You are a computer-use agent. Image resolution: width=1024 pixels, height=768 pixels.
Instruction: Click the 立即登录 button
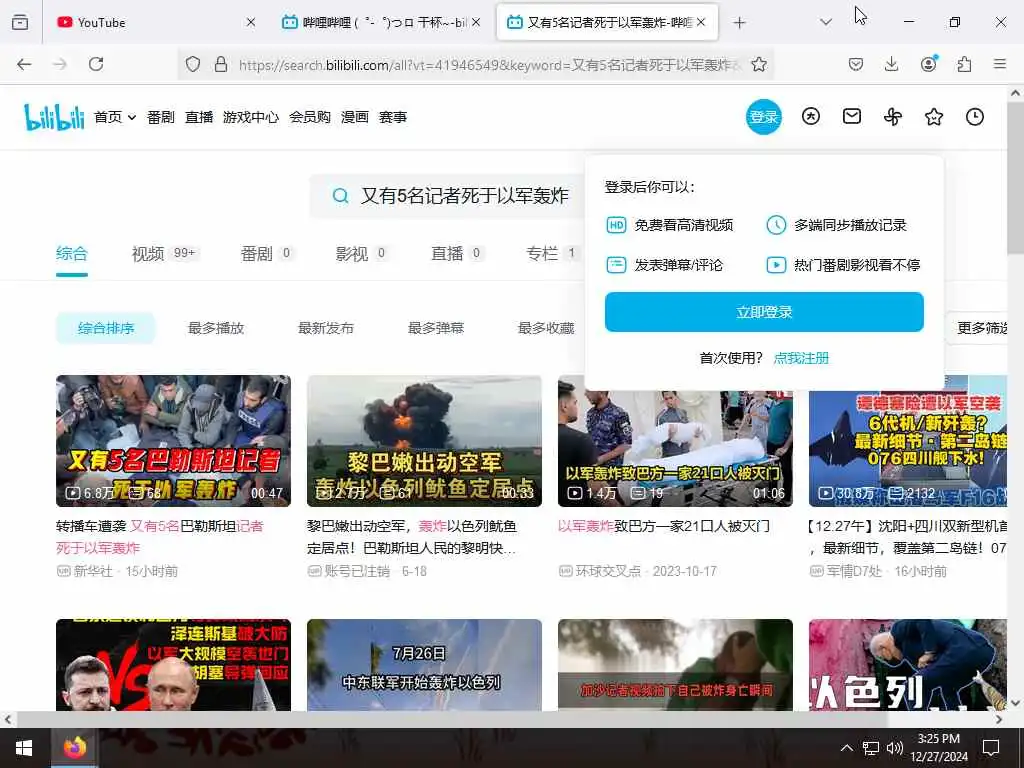tap(764, 312)
